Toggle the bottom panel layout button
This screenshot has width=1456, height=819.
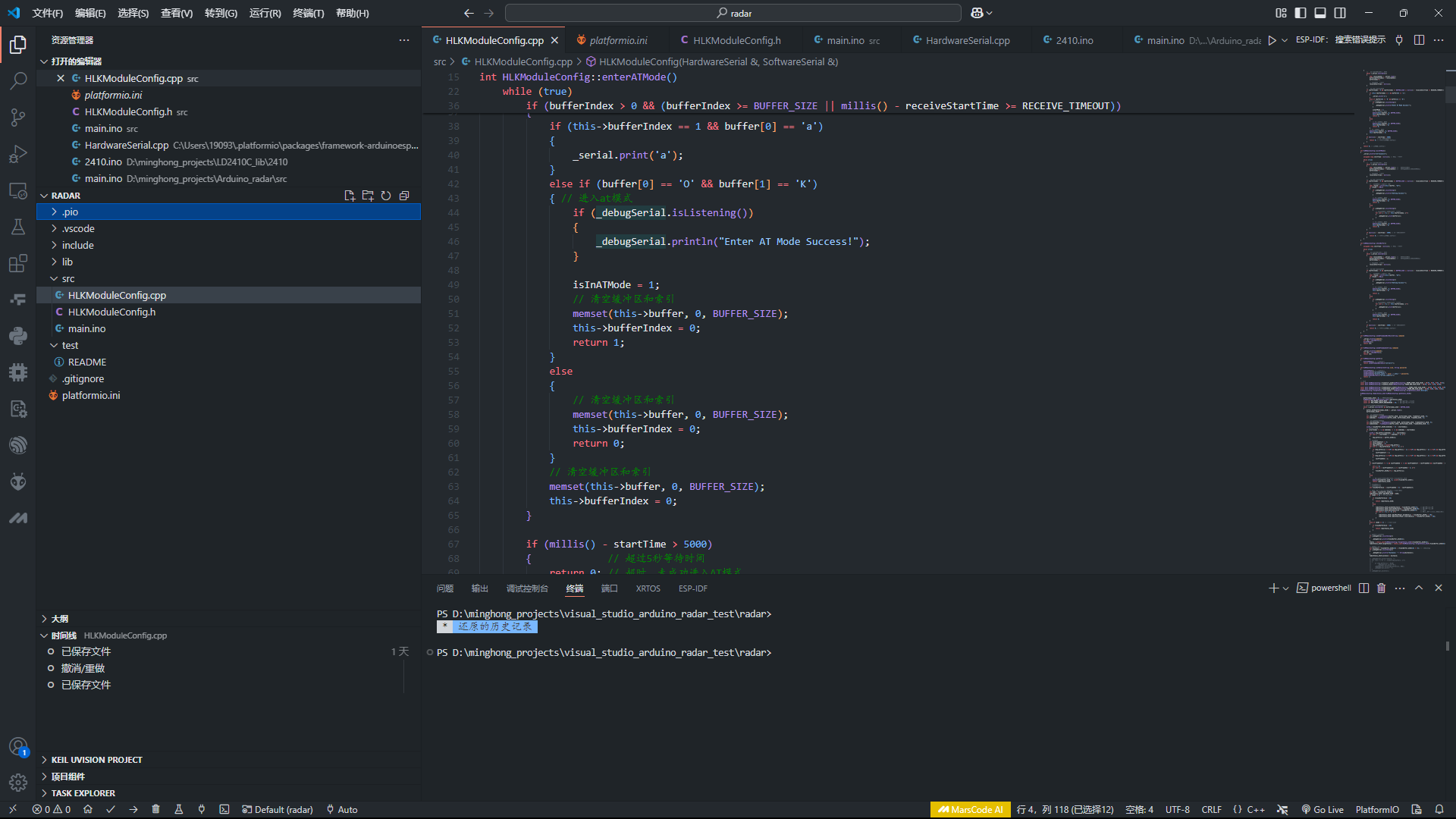click(1320, 13)
